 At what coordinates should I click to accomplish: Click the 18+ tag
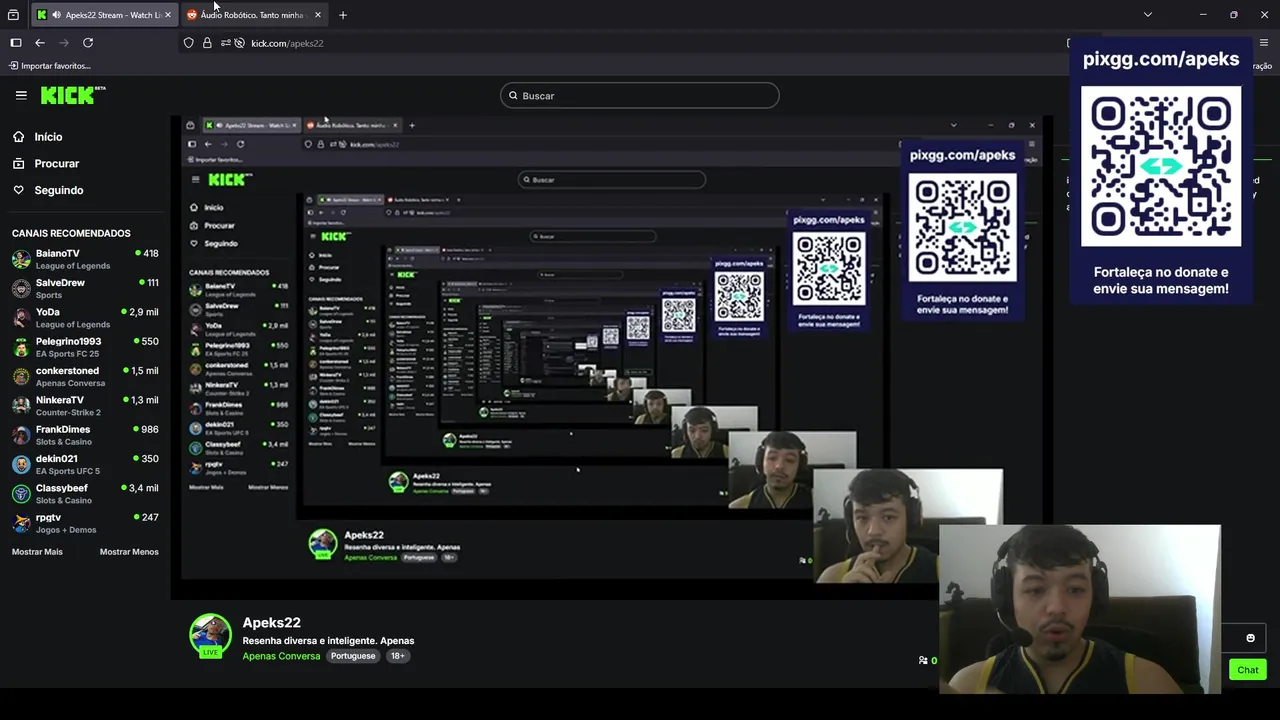point(397,656)
